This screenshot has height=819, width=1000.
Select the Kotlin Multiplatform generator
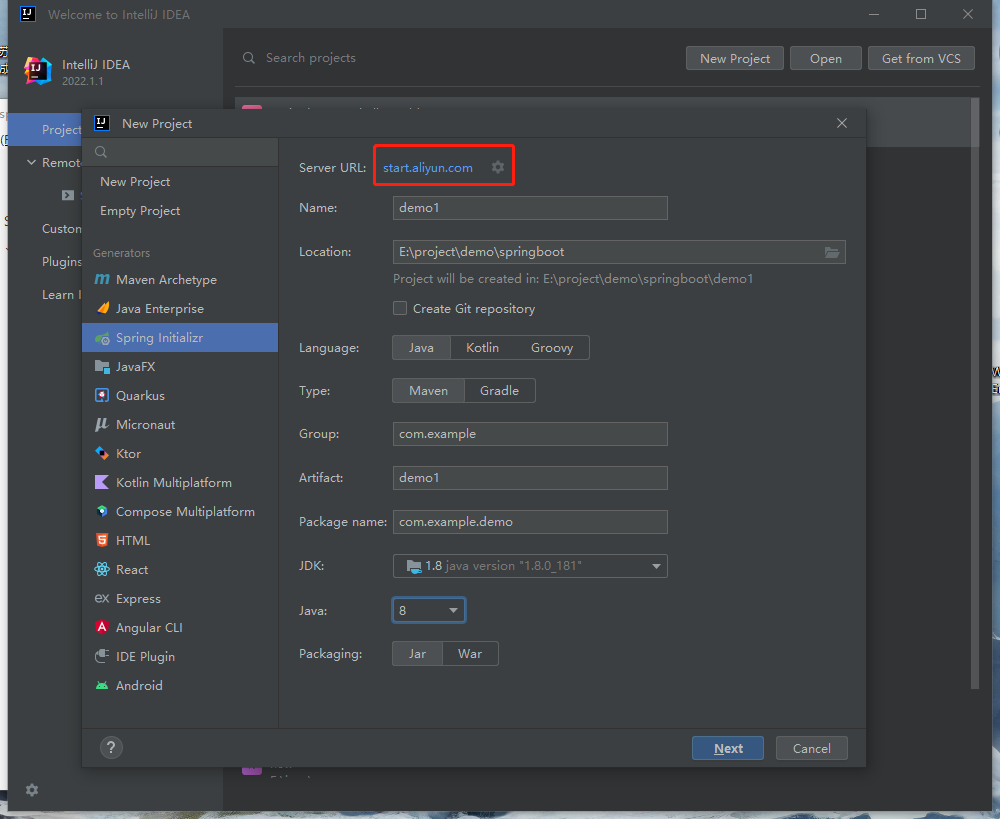pos(180,482)
